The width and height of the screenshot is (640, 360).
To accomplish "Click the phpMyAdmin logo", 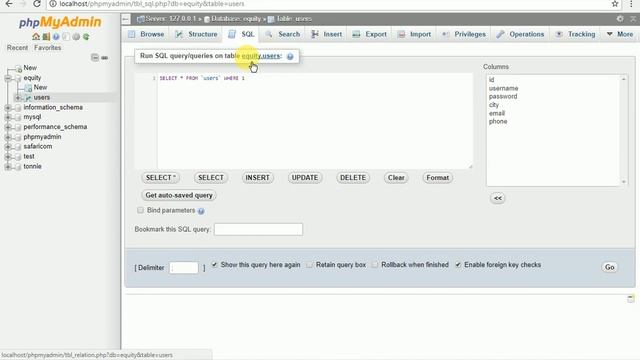I will pos(60,22).
